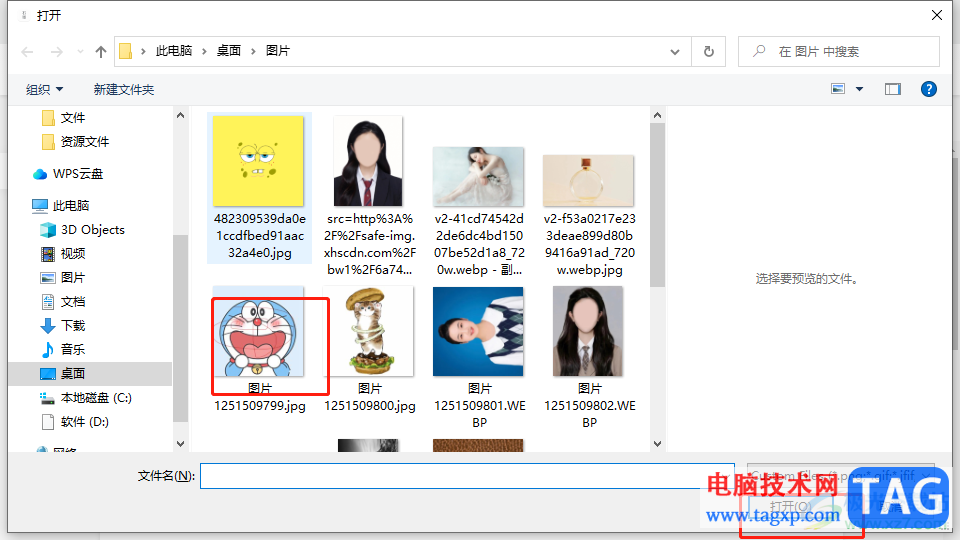Click the file name text 482309539da0e1ccdfbed91aac32a4e0.jpg
960x540 pixels.
click(260, 236)
